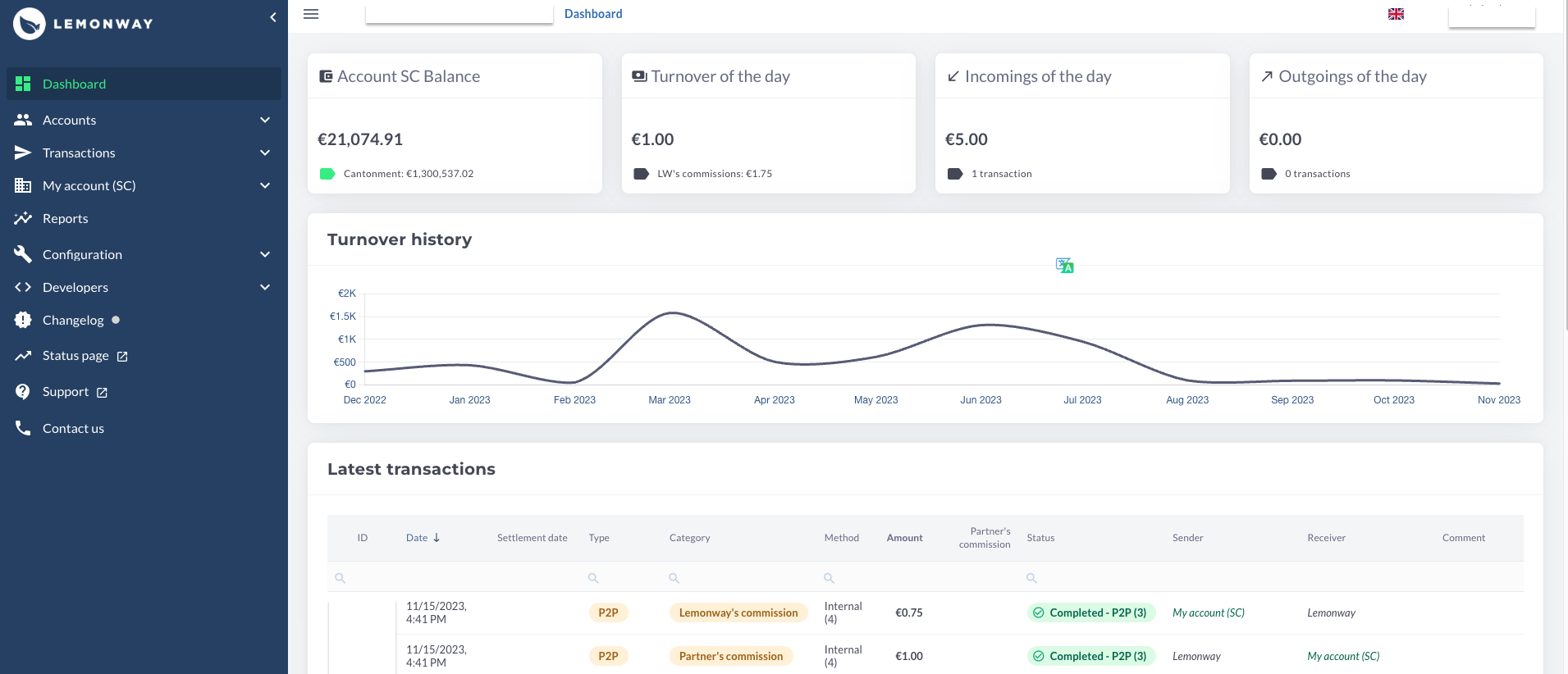Screen dimensions: 1568x674
Task: Click the outgoing arrow icon beside Outgoings of the day
Action: coord(1267,76)
